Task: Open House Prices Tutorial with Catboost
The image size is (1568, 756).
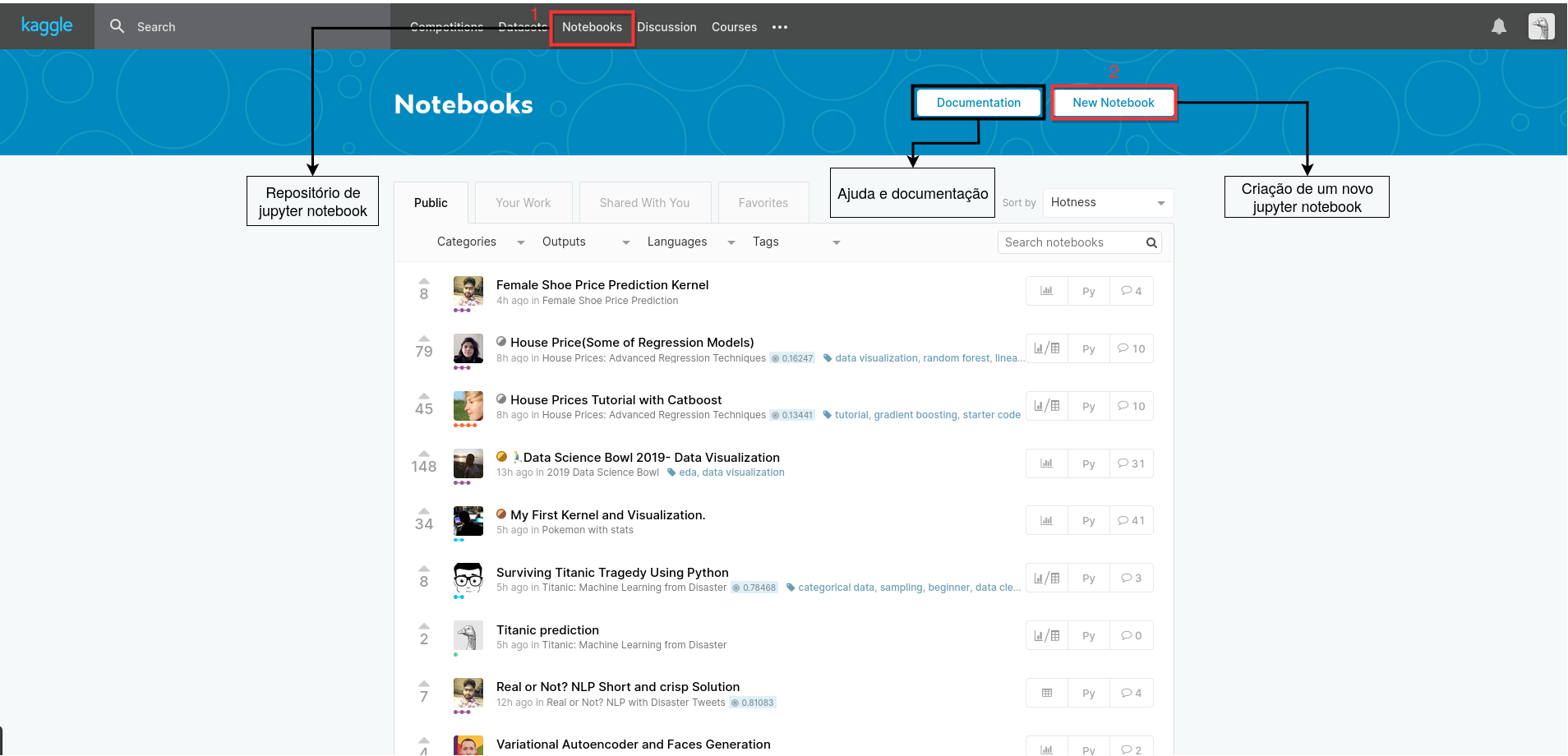Action: pos(616,400)
